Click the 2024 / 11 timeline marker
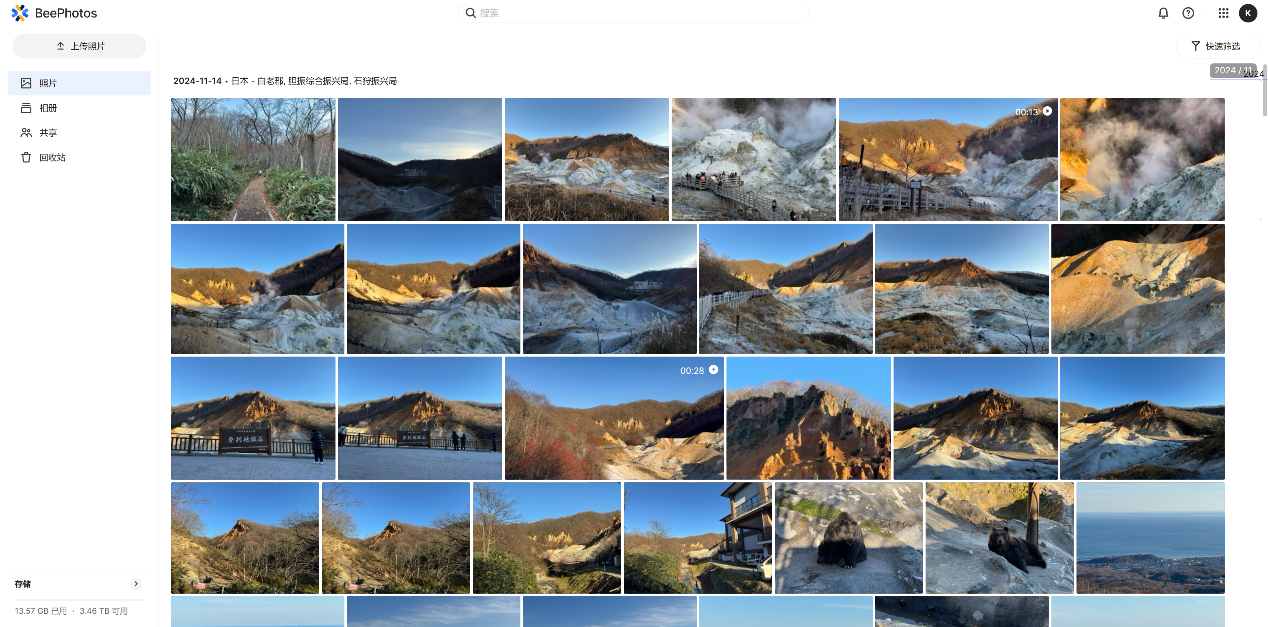The image size is (1268, 627). (1232, 71)
